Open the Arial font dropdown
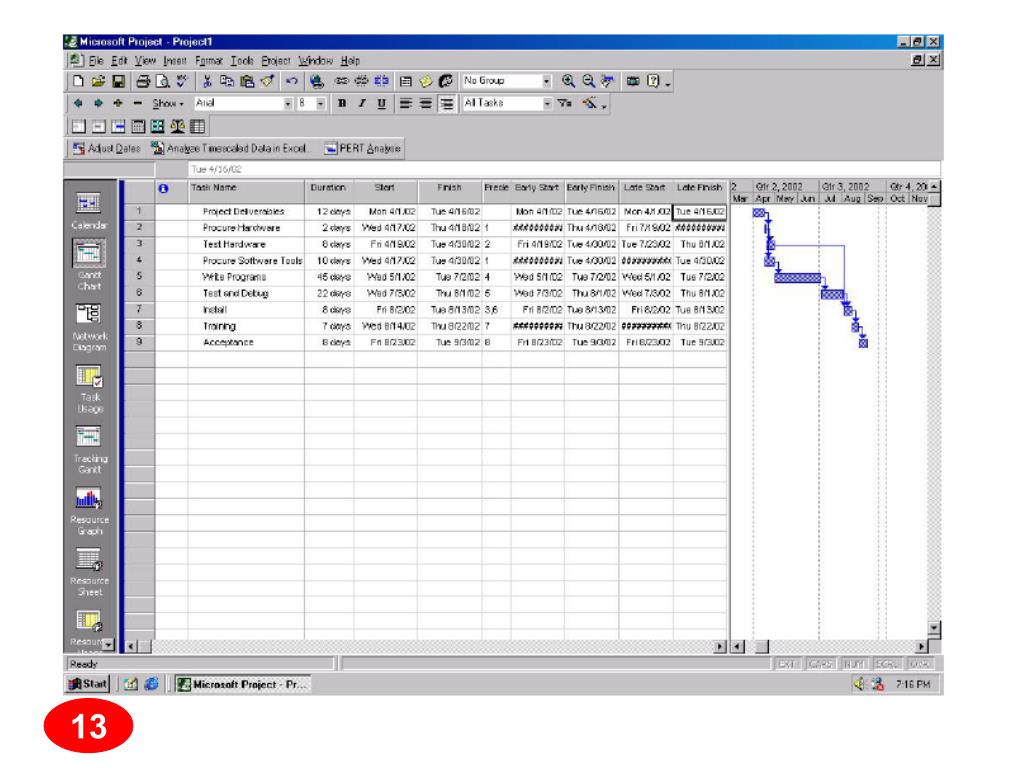This screenshot has width=1024, height=768. [287, 103]
